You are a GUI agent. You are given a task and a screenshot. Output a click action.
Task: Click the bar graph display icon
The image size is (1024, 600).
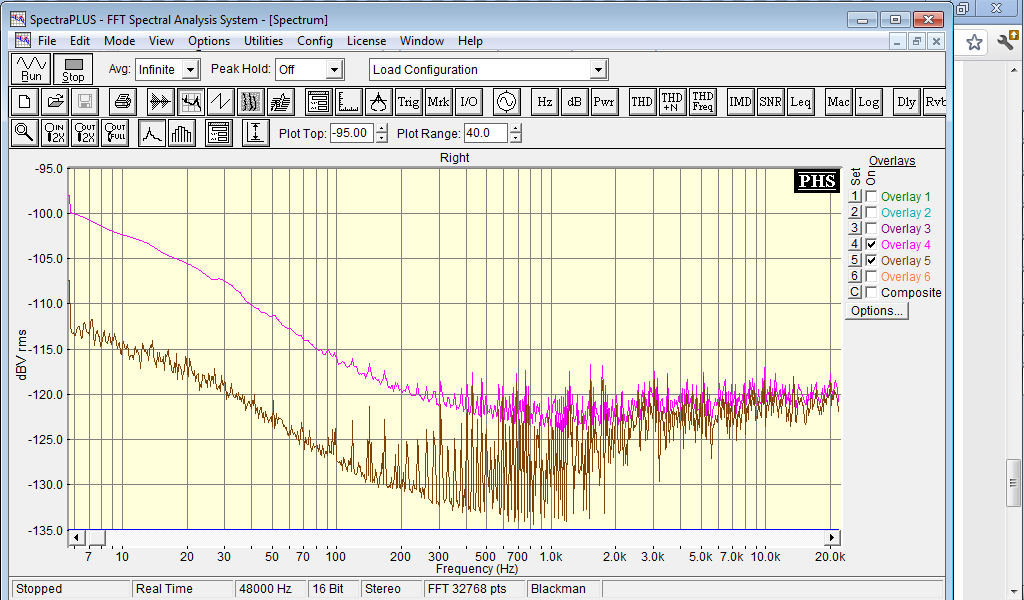(182, 133)
